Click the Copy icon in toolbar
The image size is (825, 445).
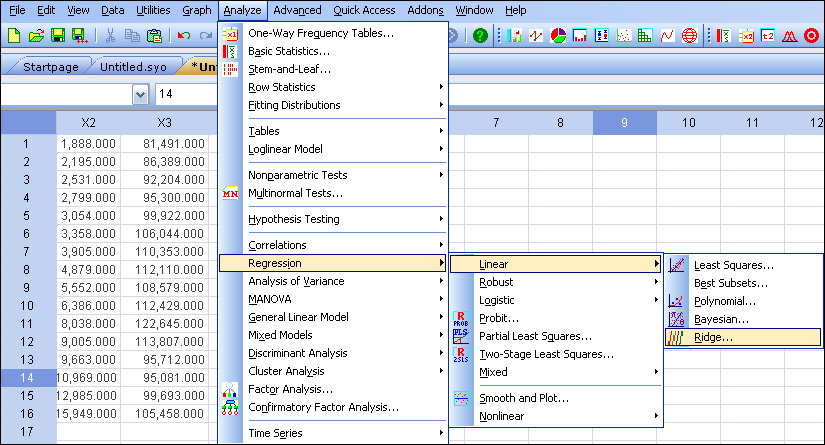132,36
